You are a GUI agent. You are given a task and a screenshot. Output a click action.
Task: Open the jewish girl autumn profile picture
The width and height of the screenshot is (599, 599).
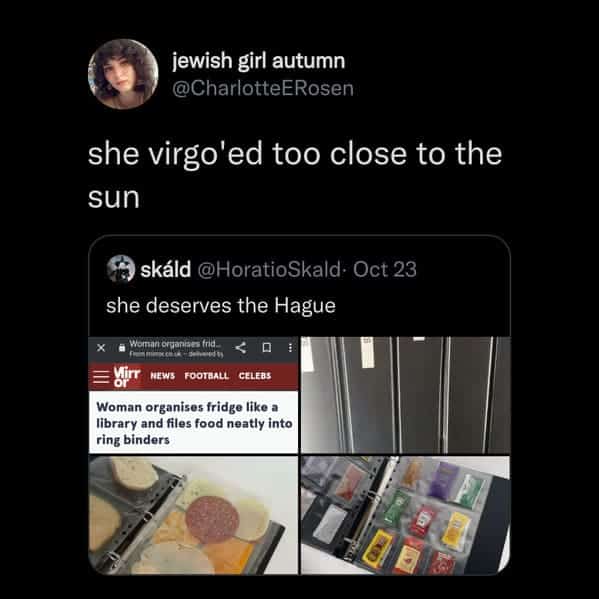(123, 74)
